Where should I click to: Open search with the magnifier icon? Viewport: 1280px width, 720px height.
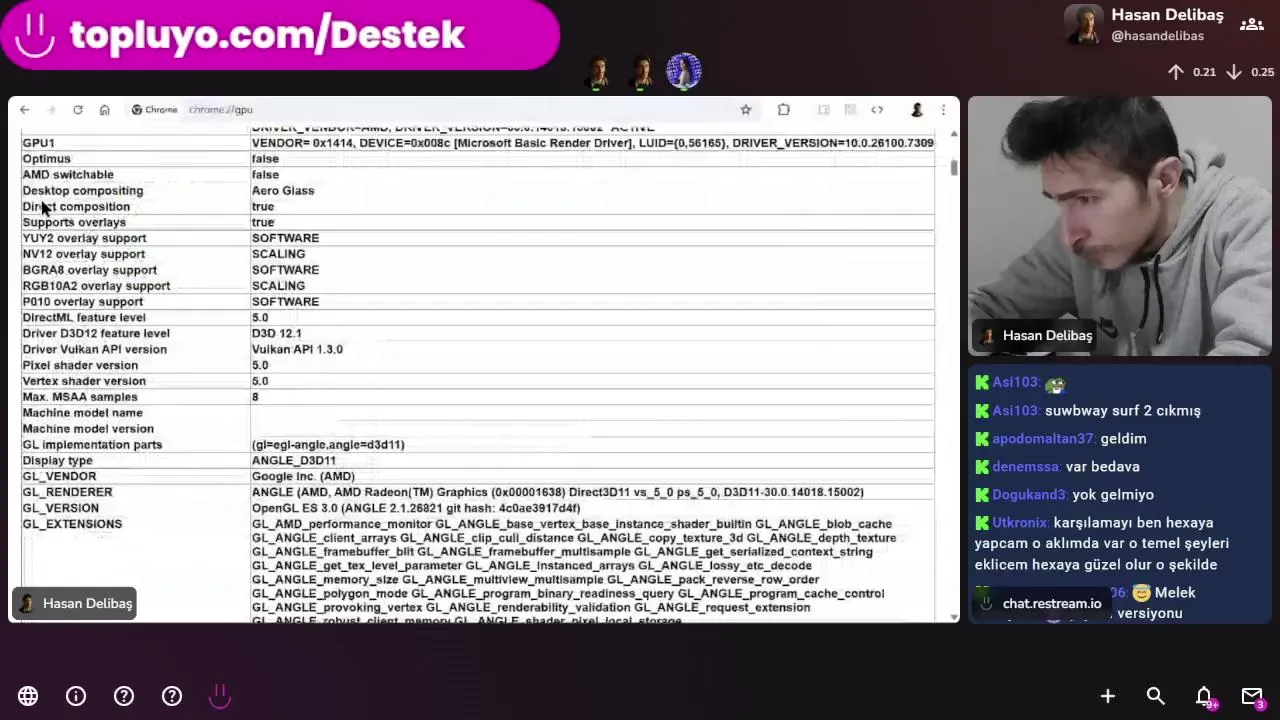pyautogui.click(x=1156, y=696)
